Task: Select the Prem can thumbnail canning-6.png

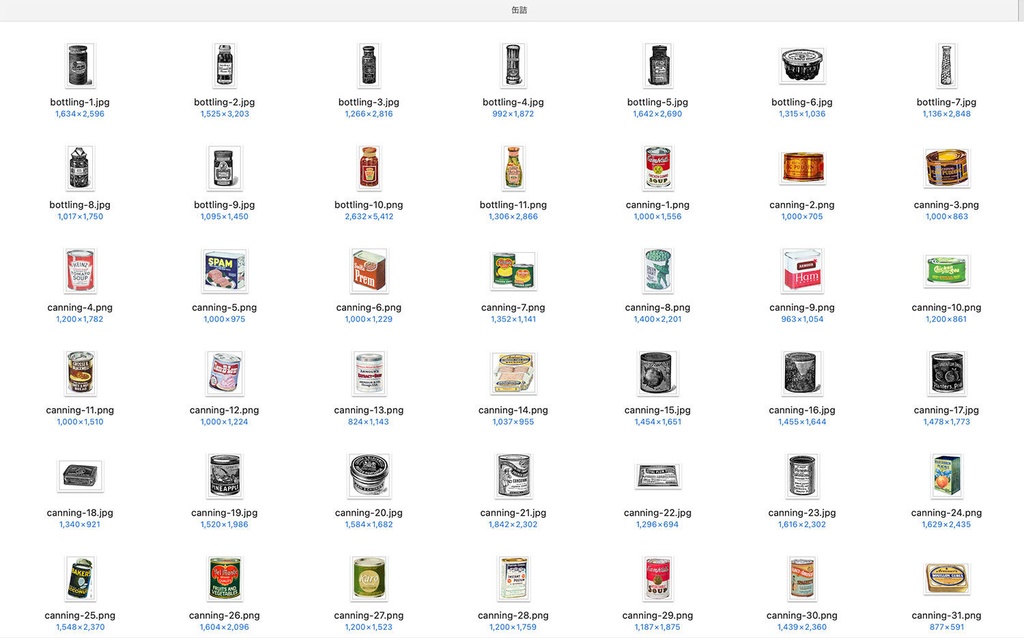Action: [369, 271]
